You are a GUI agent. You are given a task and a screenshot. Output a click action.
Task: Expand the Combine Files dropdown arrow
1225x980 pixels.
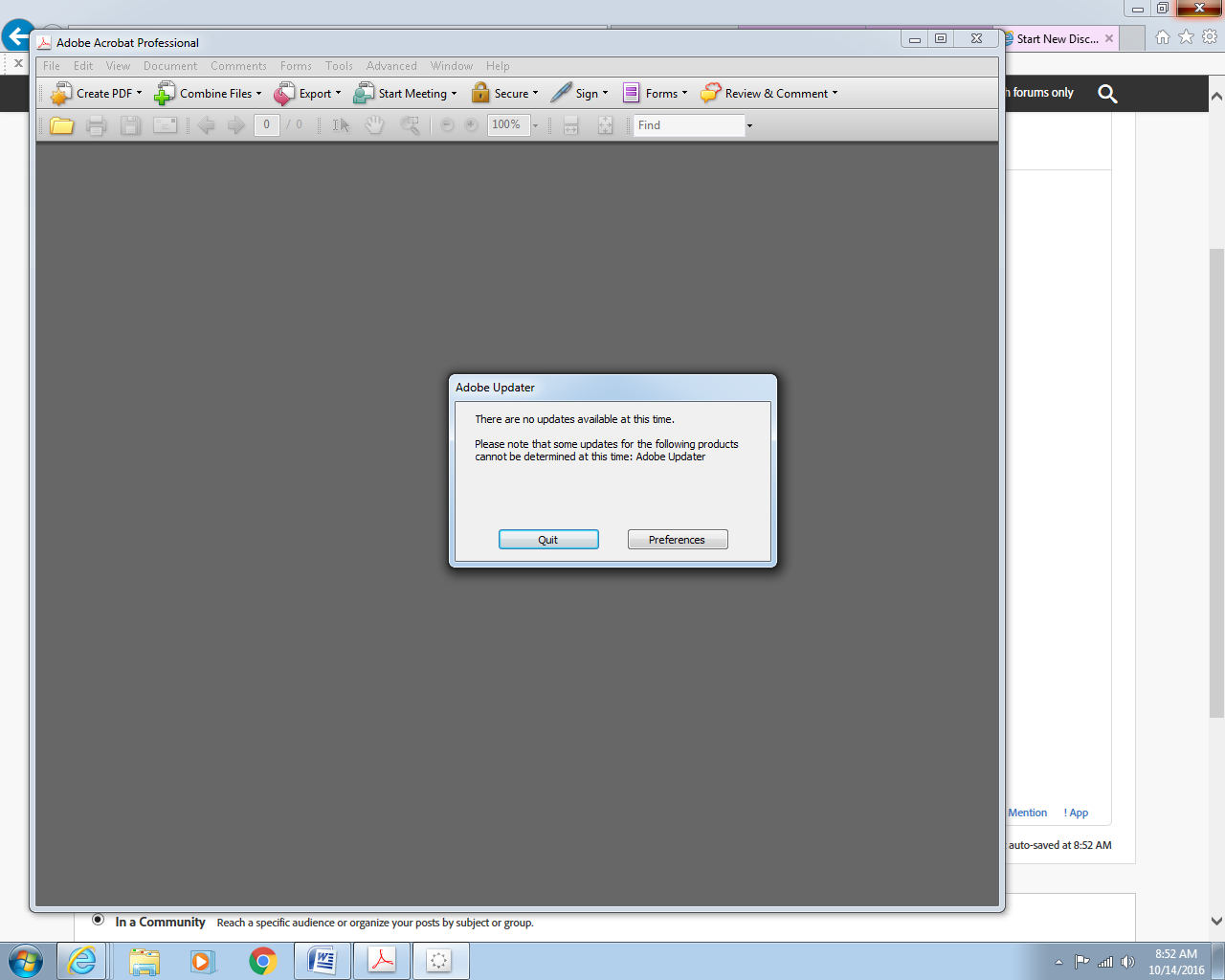click(x=258, y=93)
